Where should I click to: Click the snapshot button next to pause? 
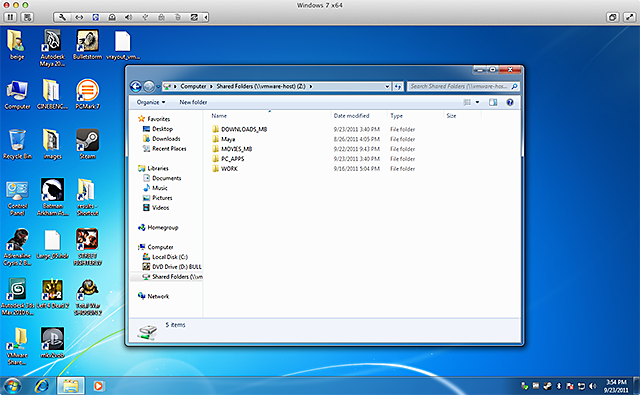(x=27, y=17)
